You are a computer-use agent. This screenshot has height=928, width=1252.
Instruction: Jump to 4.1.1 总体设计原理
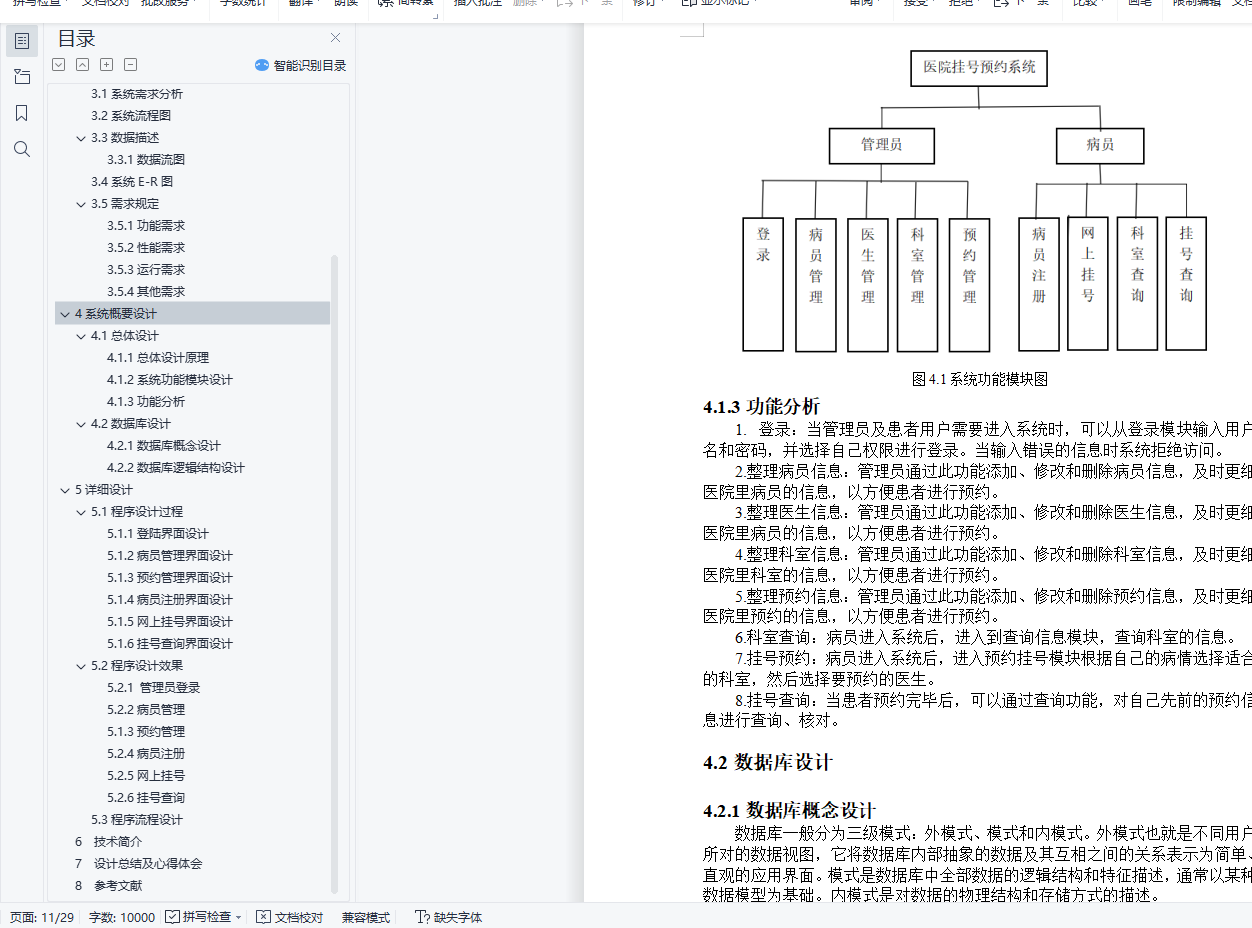[x=158, y=358]
